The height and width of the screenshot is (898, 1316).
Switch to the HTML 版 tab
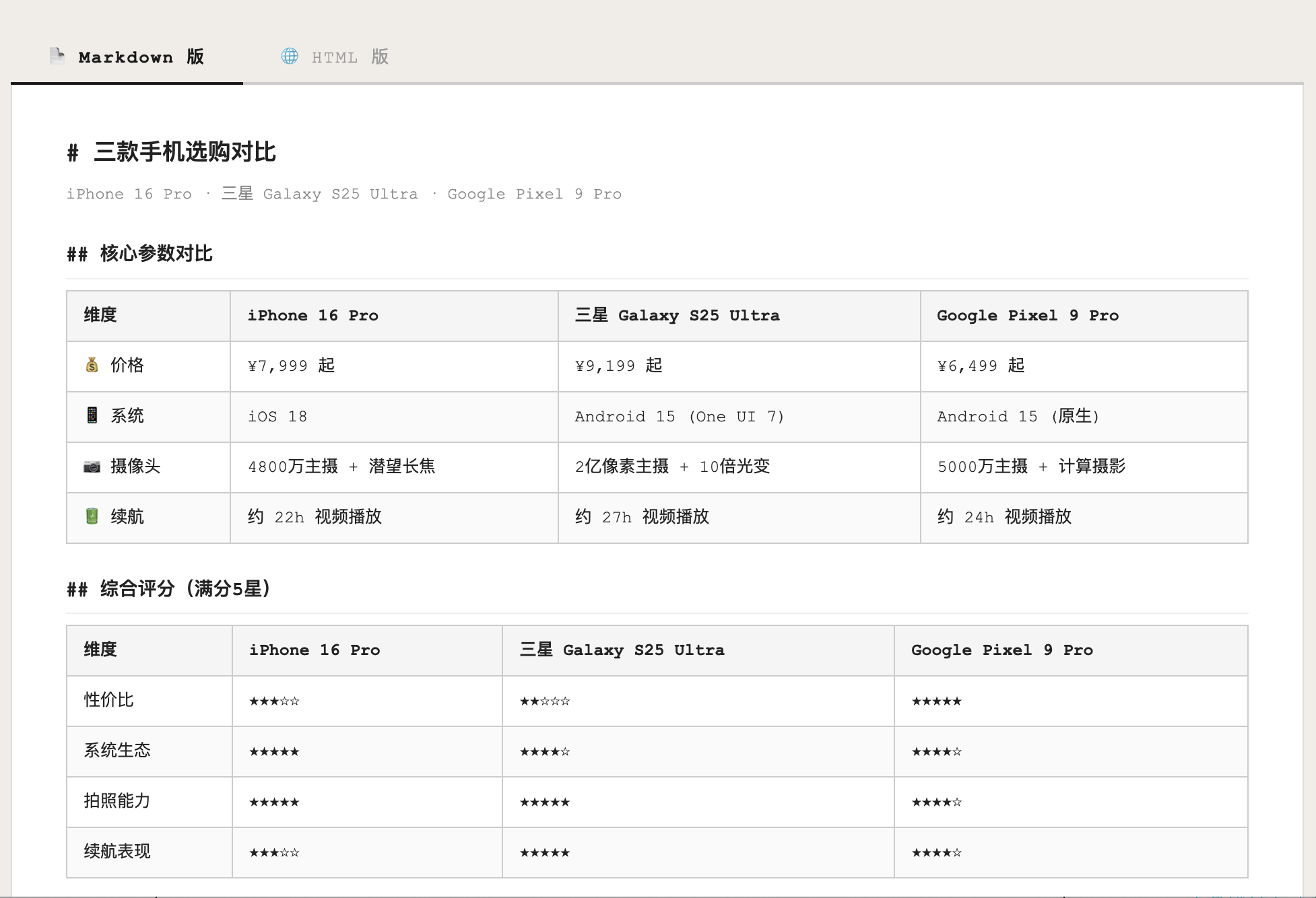pos(335,57)
